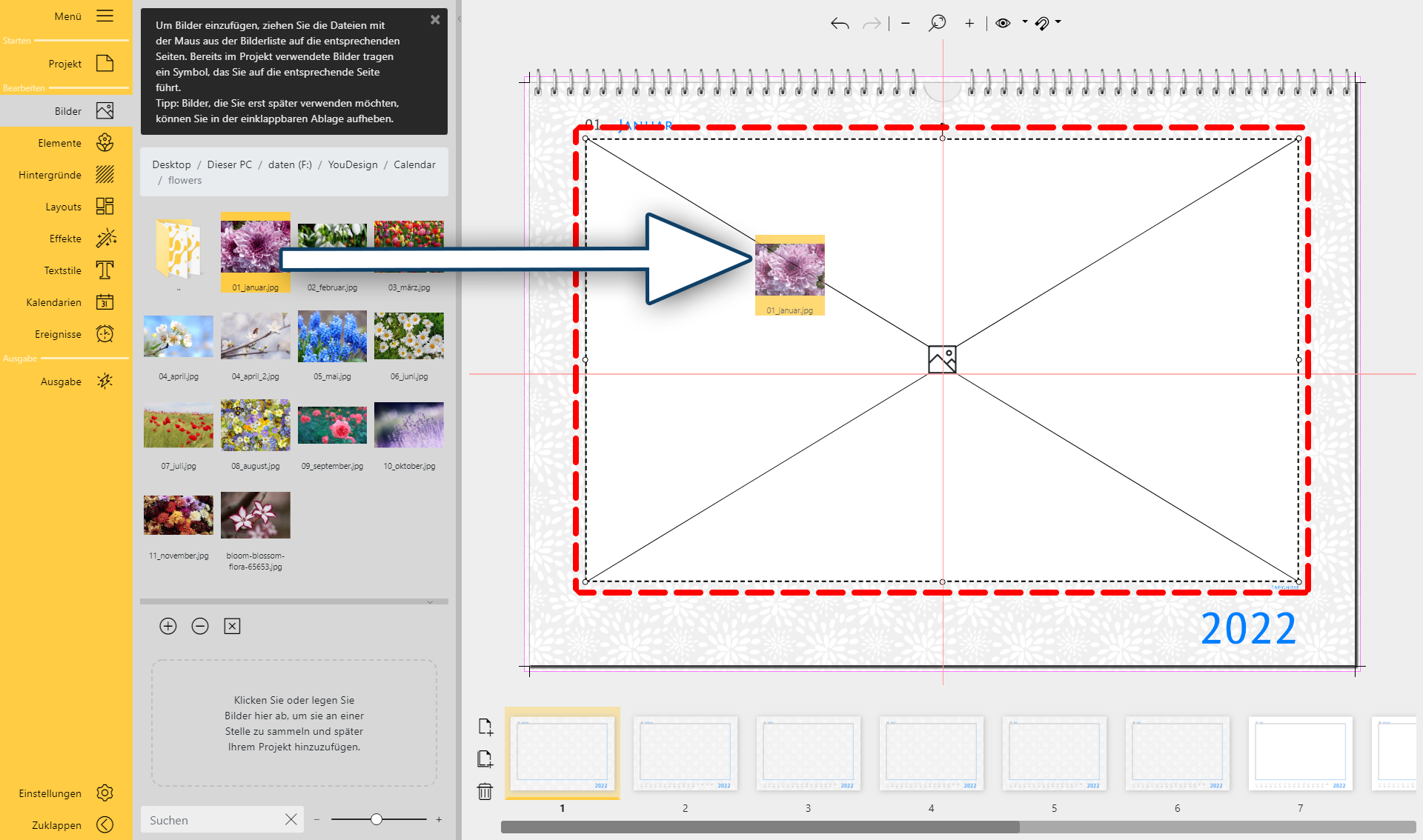Click the thumbnail size slider handle

(x=377, y=819)
